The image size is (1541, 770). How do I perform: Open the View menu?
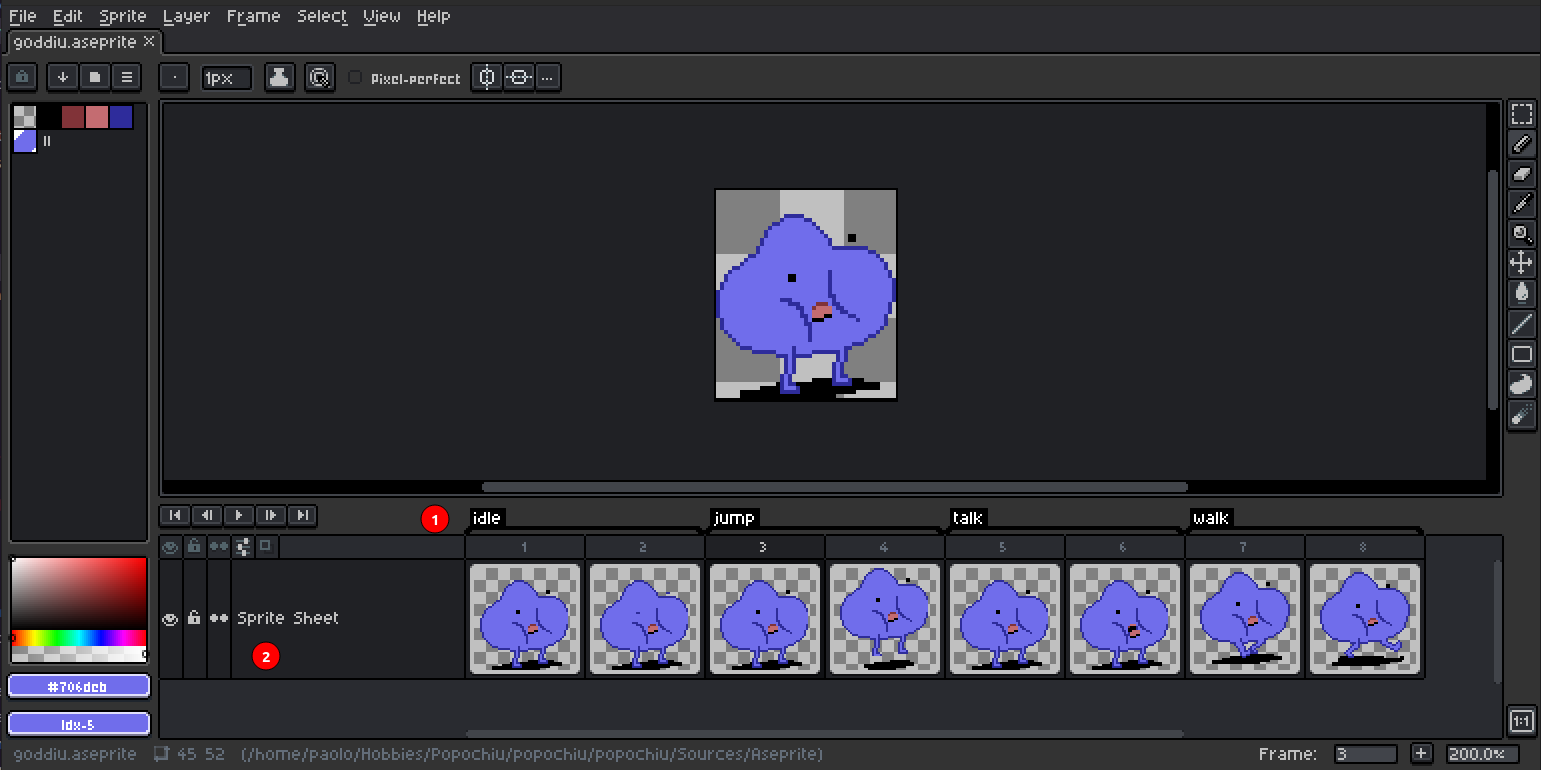(382, 16)
